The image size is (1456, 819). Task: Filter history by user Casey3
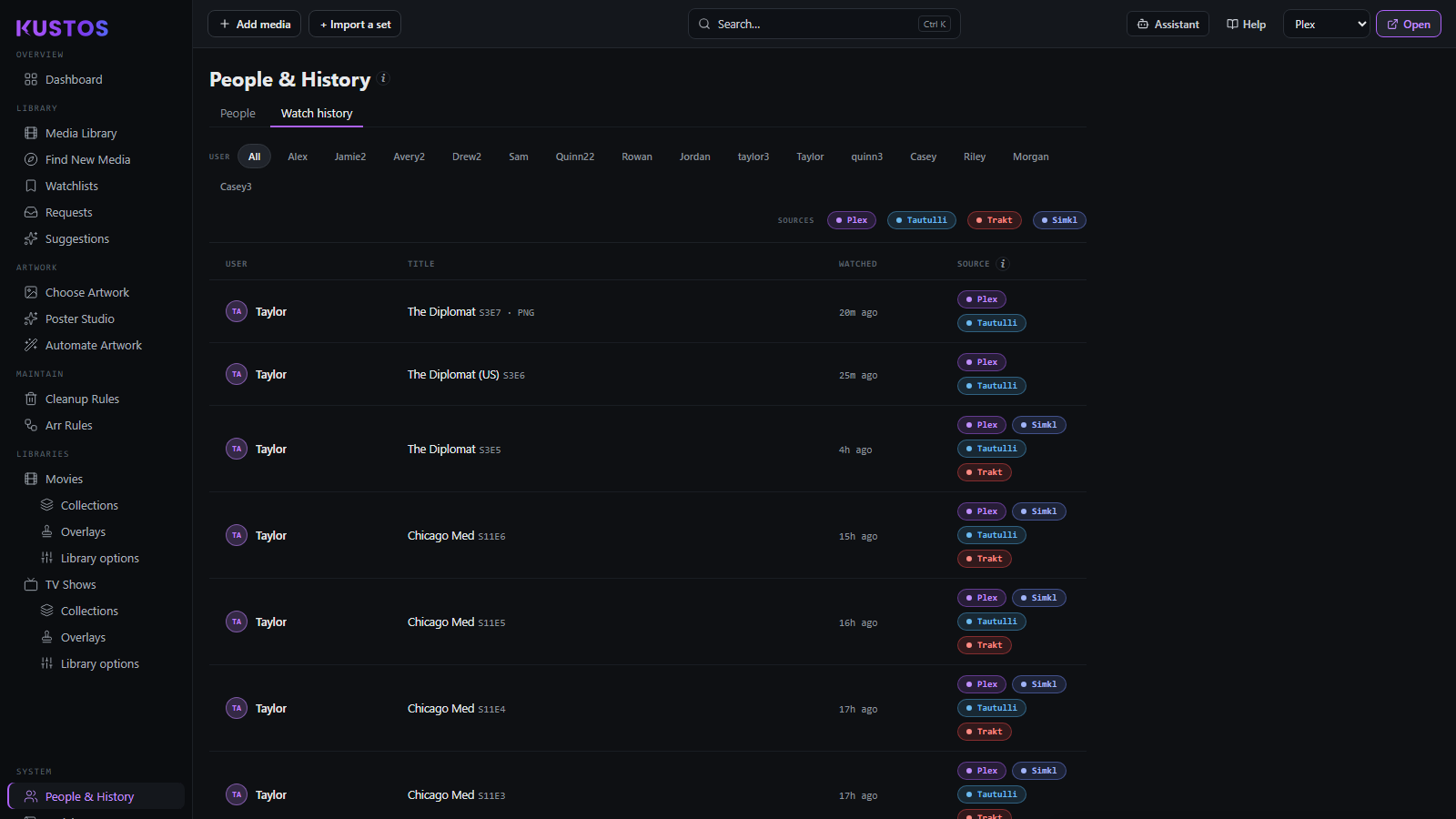pyautogui.click(x=236, y=187)
